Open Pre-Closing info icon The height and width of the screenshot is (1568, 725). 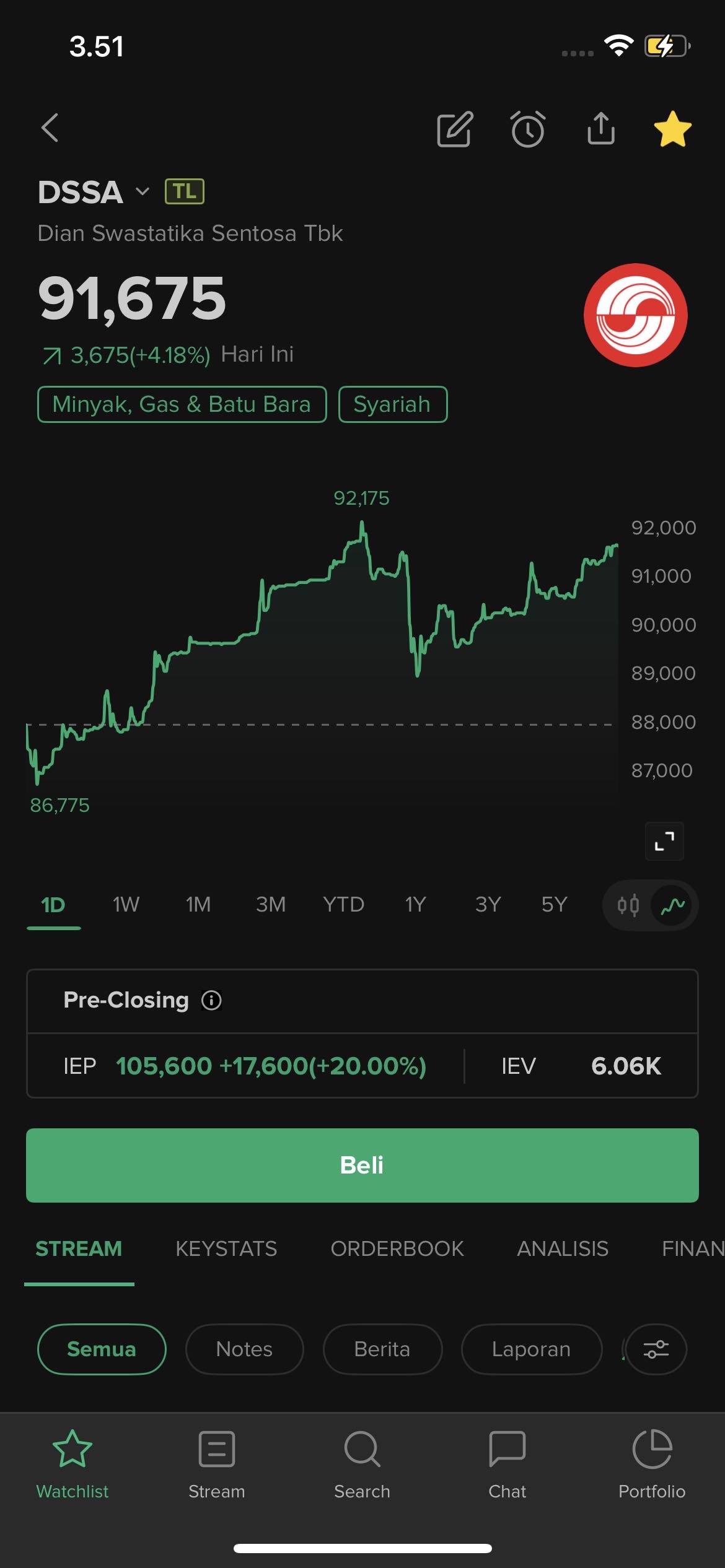tap(211, 1000)
